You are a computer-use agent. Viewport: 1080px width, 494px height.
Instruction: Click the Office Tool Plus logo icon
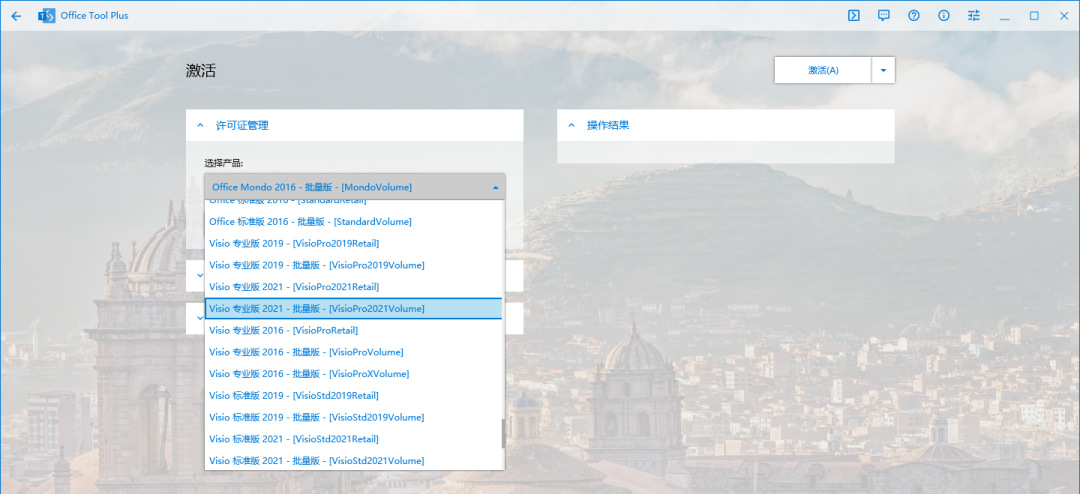[x=46, y=16]
